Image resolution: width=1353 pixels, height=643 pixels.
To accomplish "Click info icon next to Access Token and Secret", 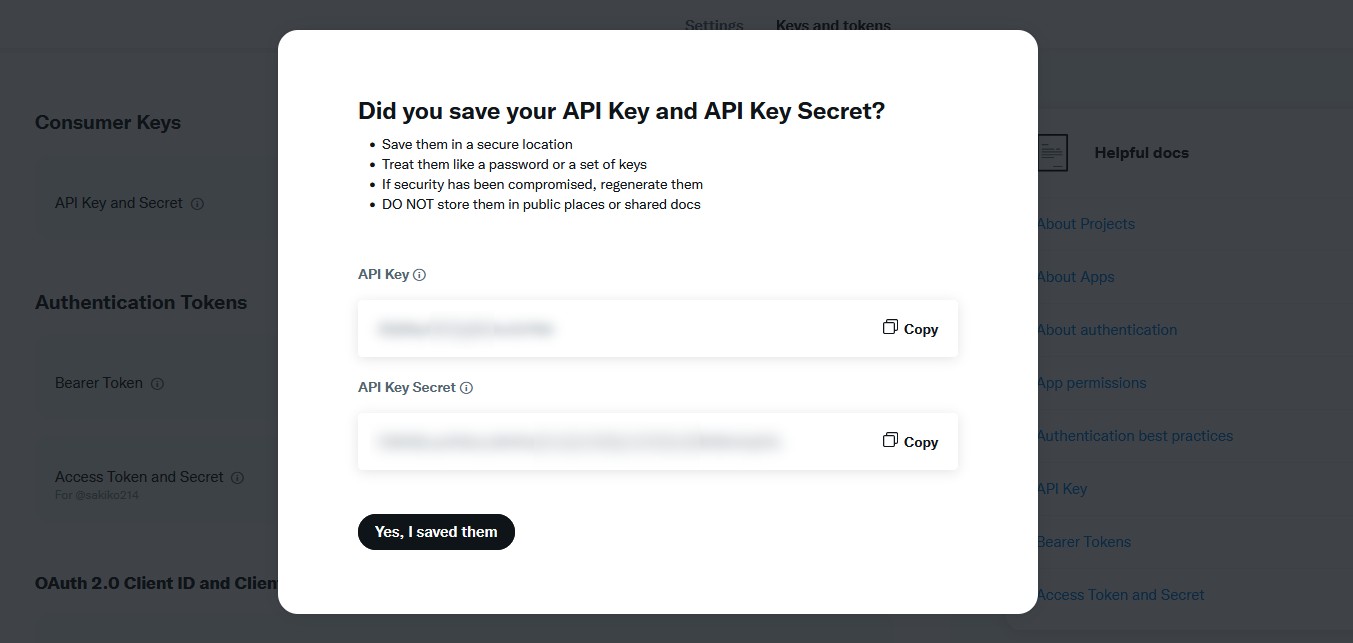I will click(238, 477).
